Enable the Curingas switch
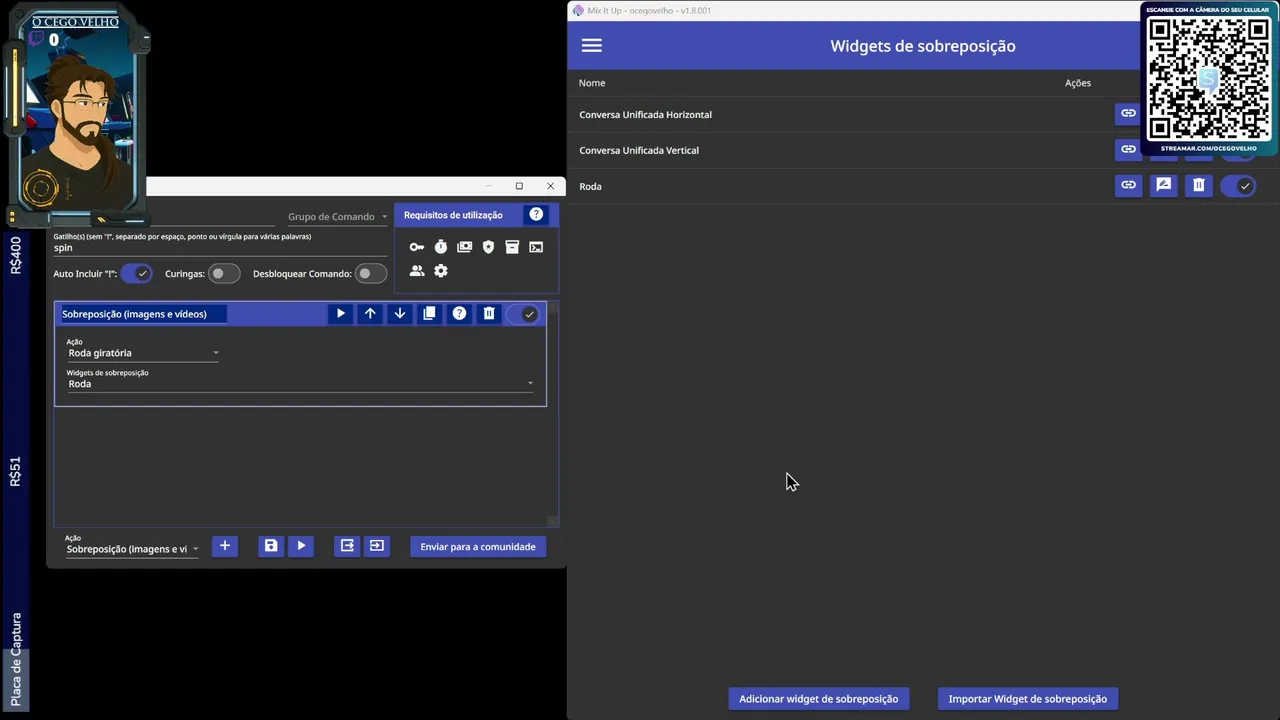The height and width of the screenshot is (720, 1280). coord(224,274)
